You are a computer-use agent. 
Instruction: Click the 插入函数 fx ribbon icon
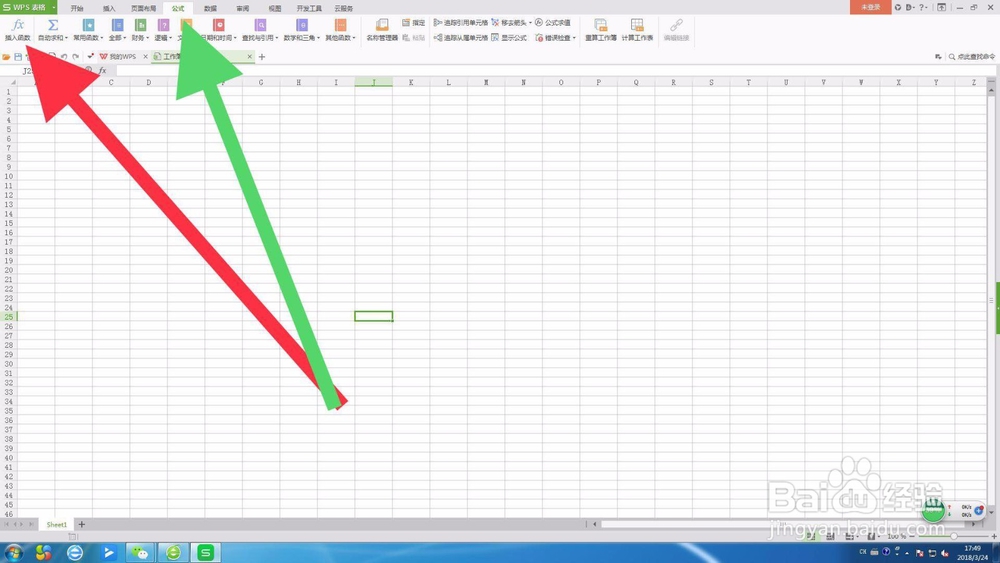coord(18,26)
